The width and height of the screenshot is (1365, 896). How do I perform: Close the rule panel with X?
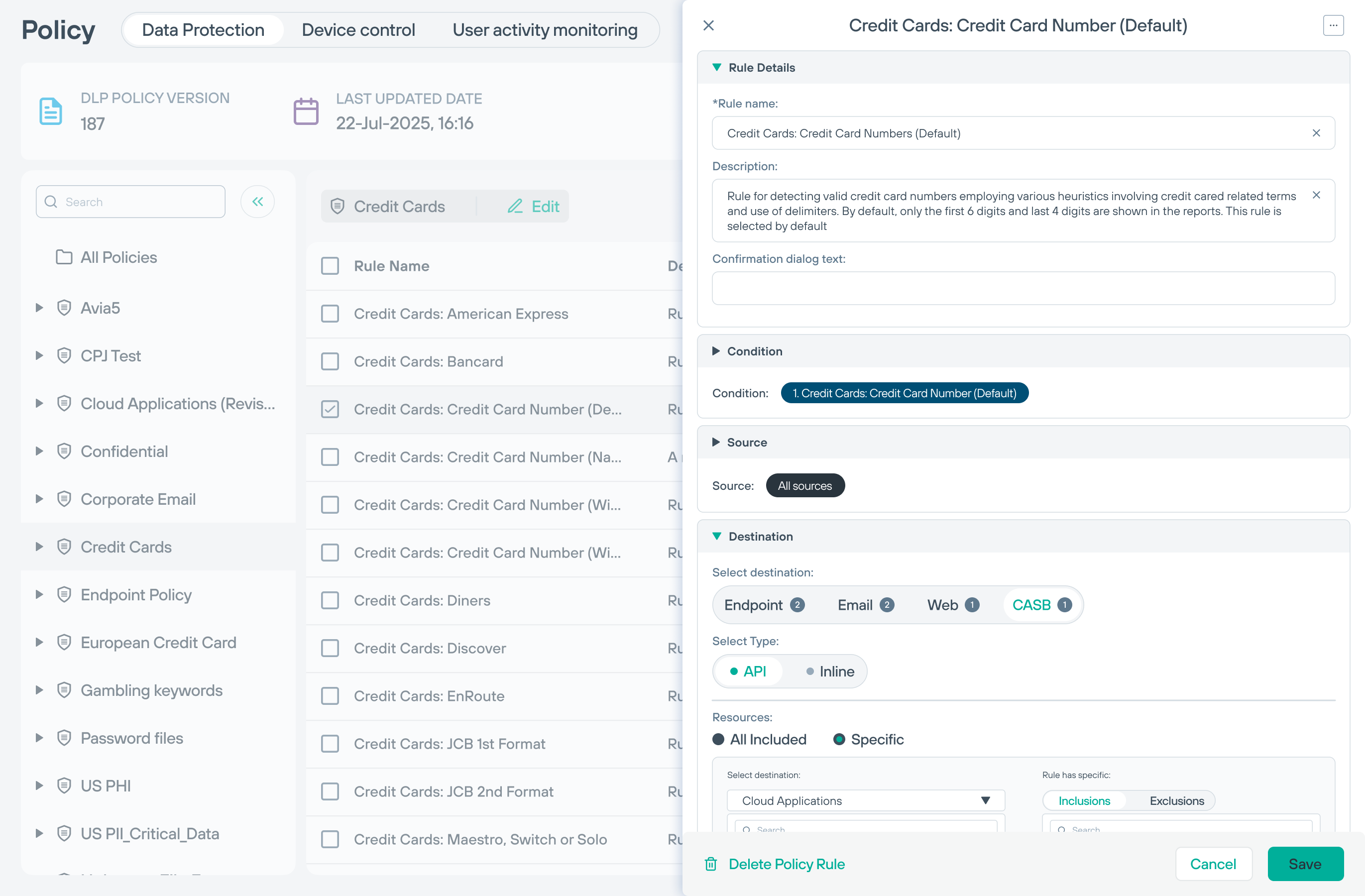point(708,25)
